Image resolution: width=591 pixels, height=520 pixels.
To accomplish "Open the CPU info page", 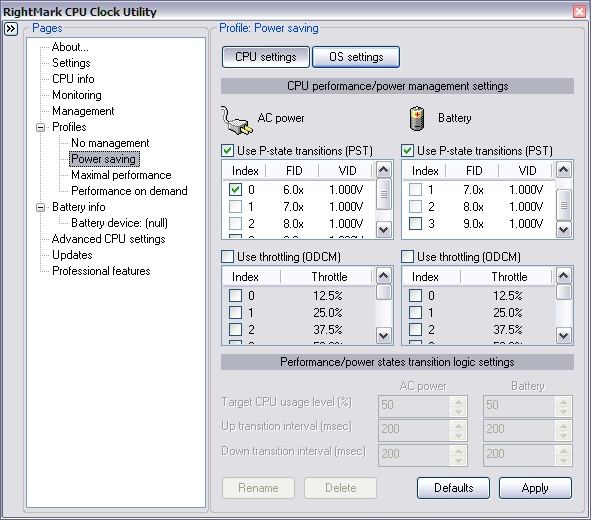I will tap(73, 79).
